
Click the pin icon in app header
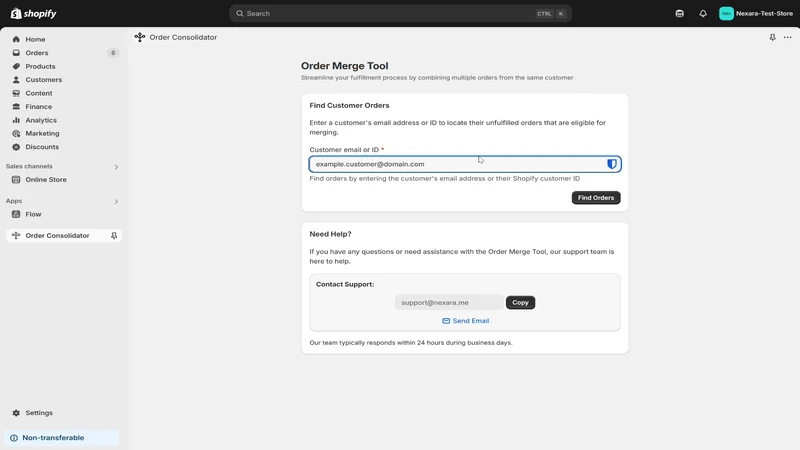coord(772,37)
